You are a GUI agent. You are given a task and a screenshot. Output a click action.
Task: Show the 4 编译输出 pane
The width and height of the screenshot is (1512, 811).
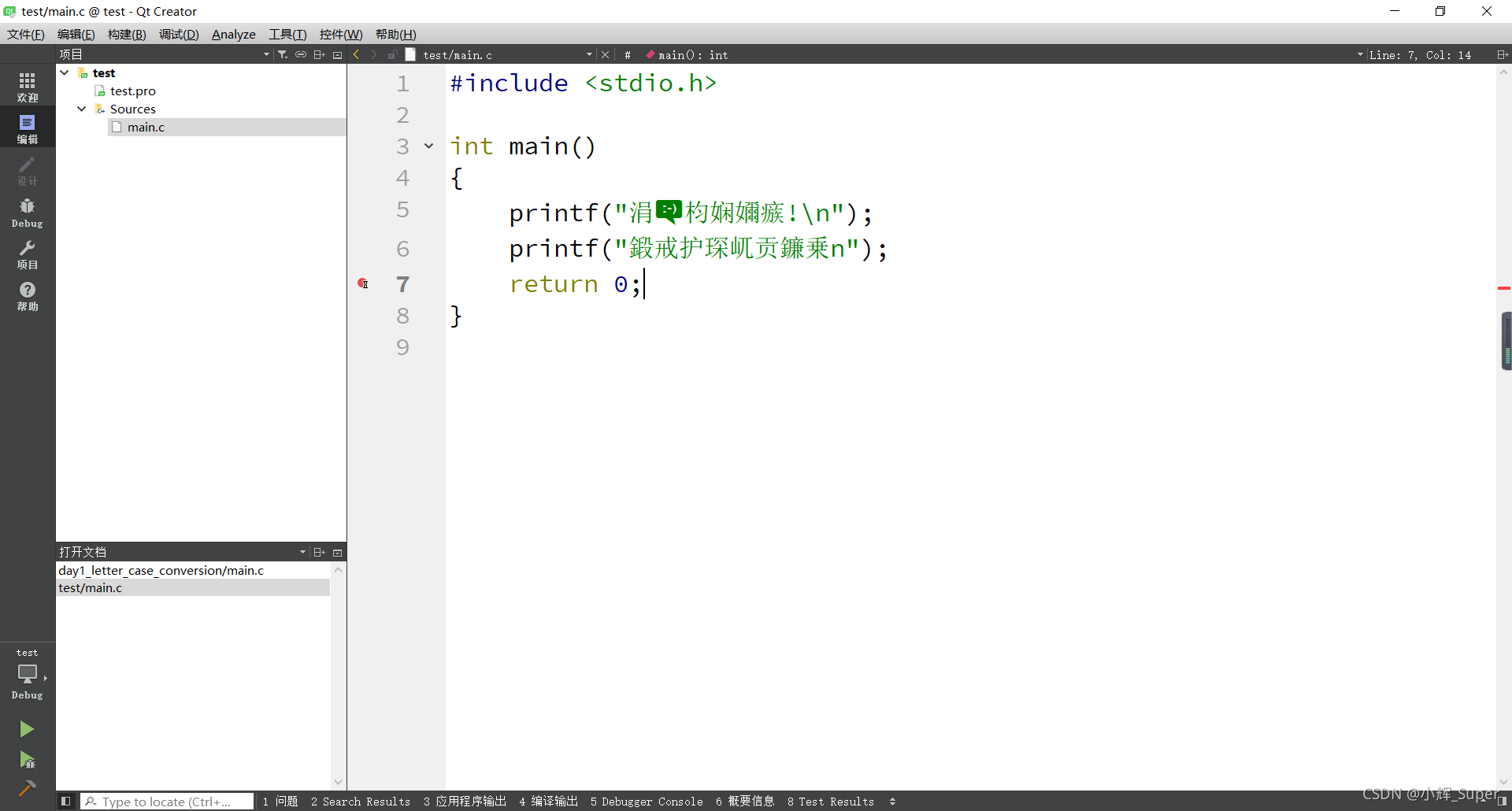(548, 802)
